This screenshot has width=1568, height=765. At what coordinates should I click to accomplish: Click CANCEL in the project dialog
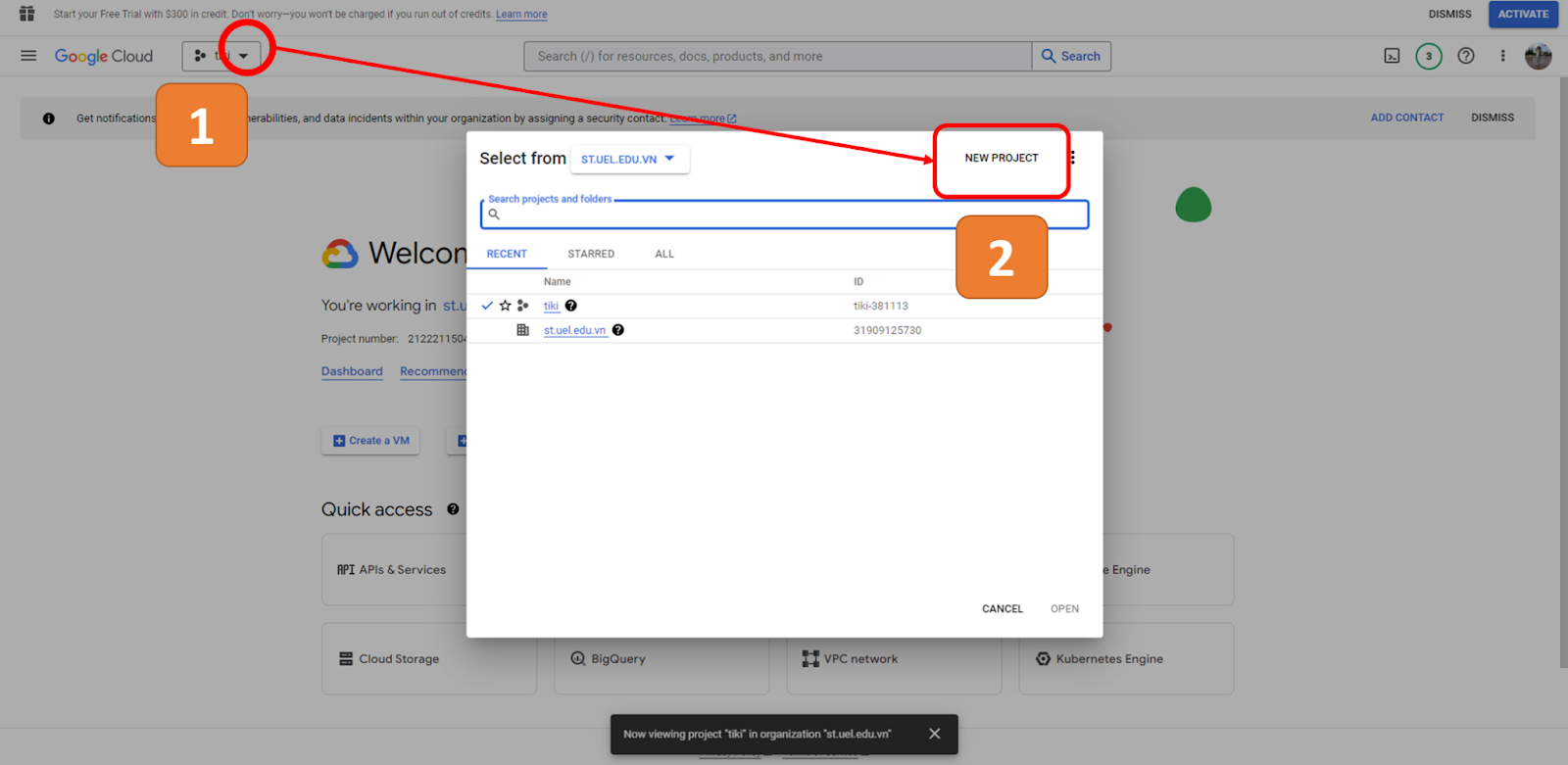coord(1002,608)
